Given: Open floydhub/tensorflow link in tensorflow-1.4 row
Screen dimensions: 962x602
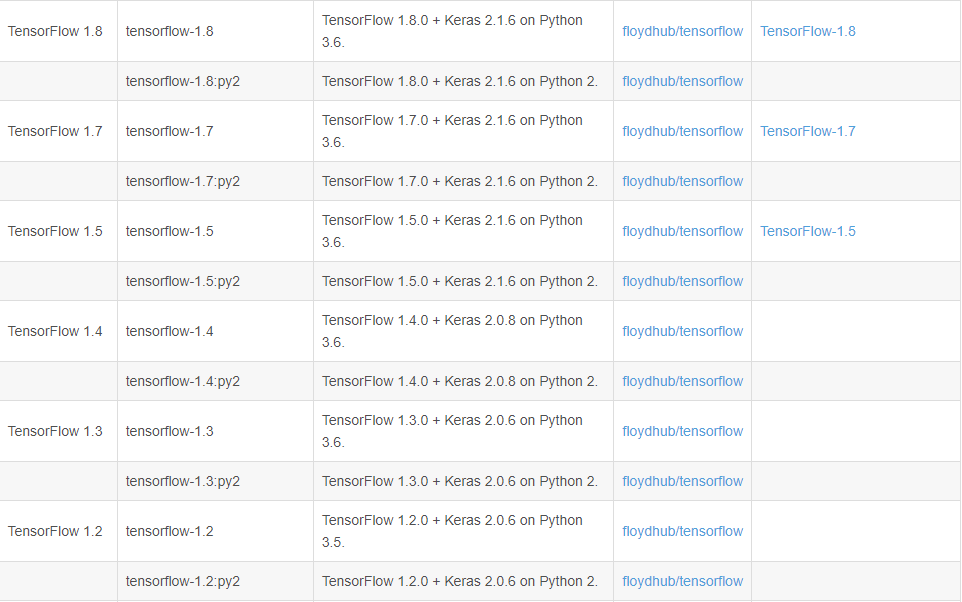Looking at the screenshot, I should pos(682,331).
